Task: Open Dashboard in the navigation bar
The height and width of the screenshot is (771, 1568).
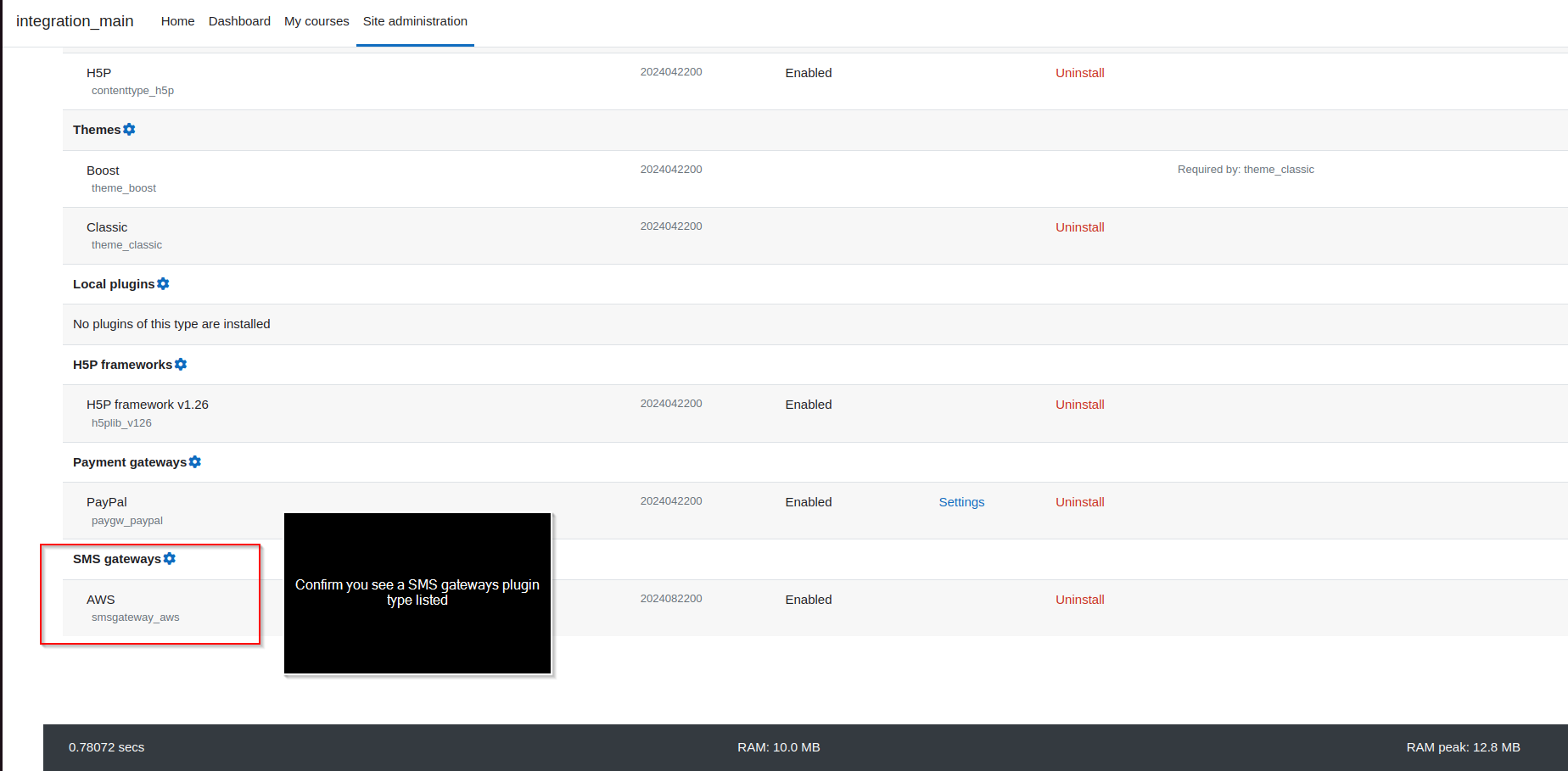Action: 239,21
